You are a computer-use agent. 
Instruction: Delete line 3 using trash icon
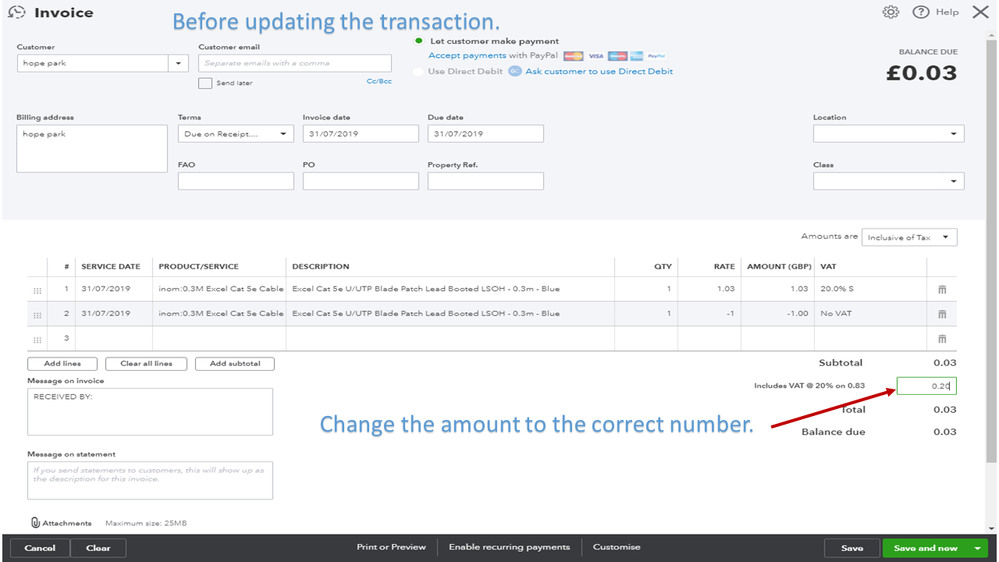tap(942, 339)
